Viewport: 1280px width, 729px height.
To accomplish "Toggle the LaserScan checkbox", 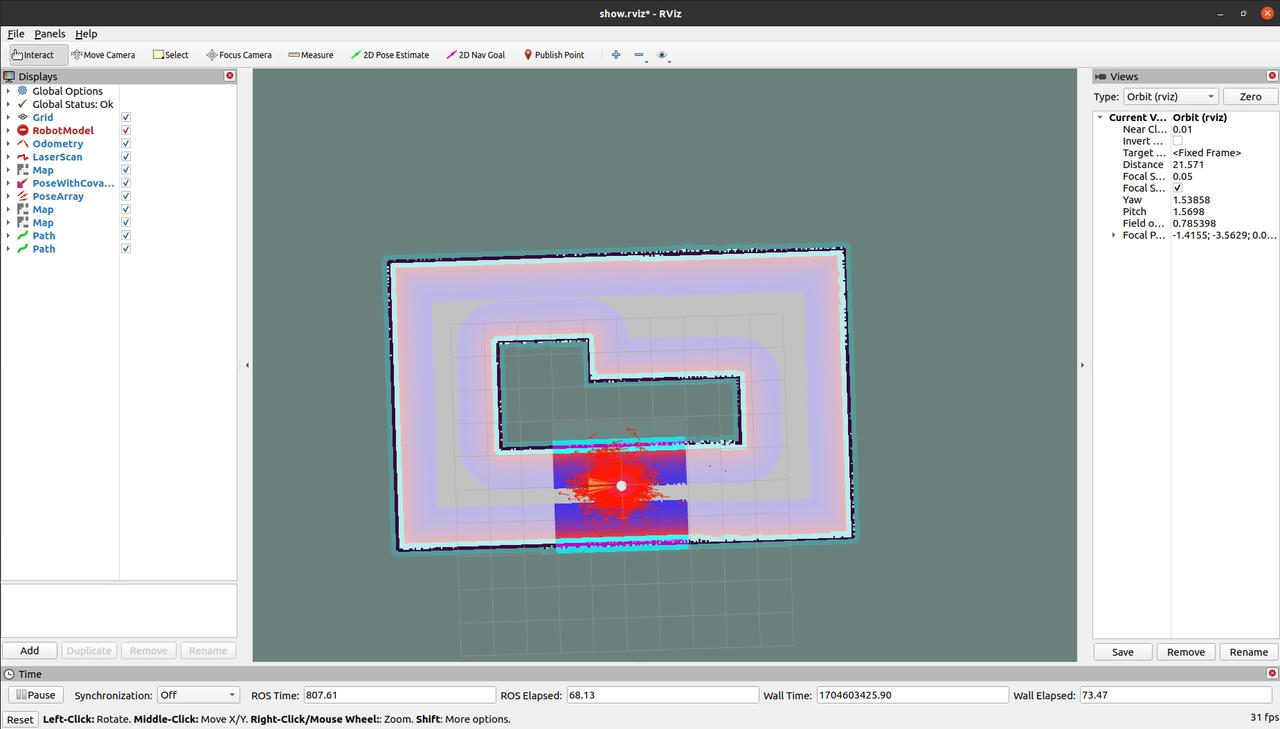I will [x=126, y=157].
